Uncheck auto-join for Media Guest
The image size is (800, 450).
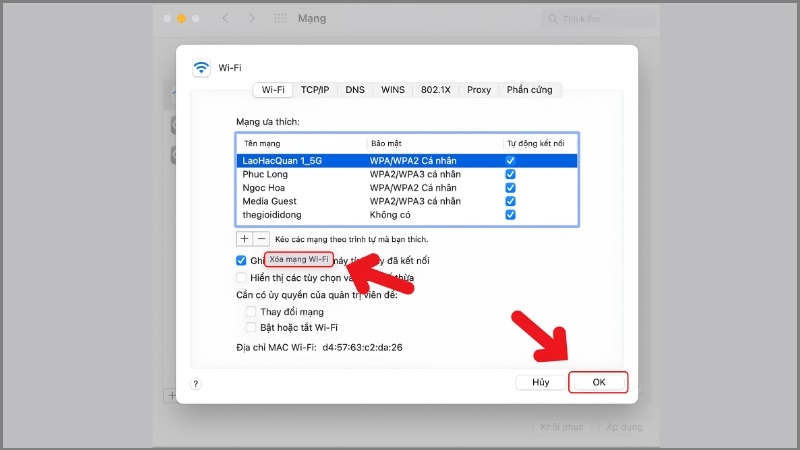click(x=510, y=201)
